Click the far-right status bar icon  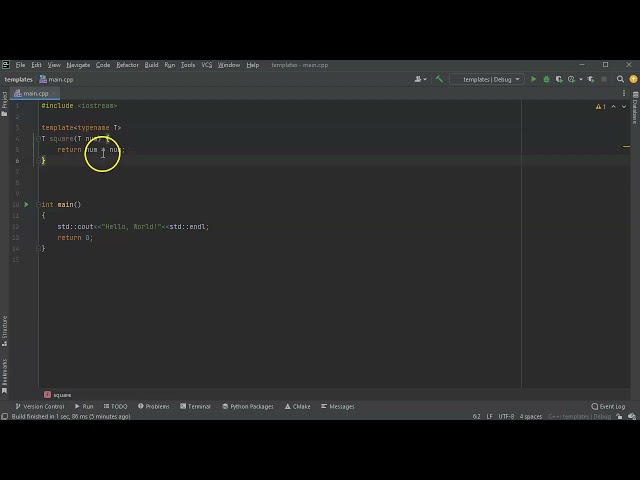pyautogui.click(x=632, y=416)
